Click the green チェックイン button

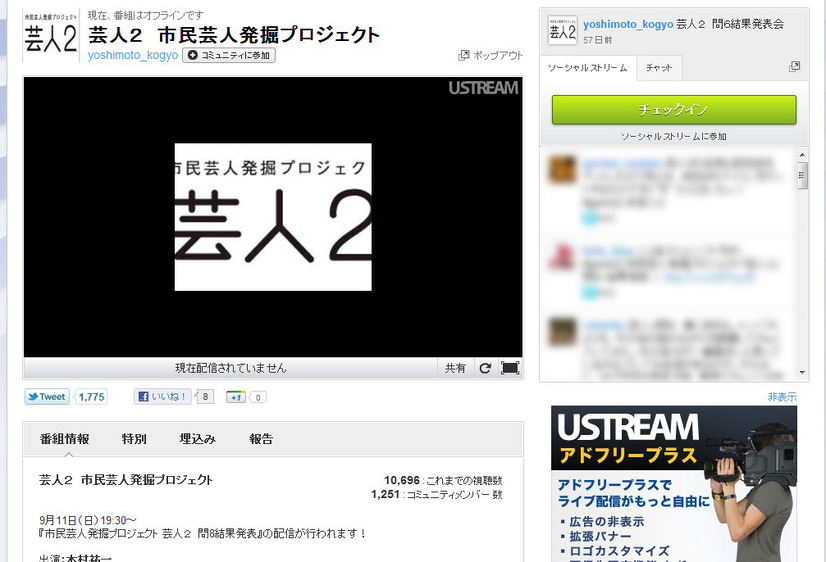click(674, 110)
